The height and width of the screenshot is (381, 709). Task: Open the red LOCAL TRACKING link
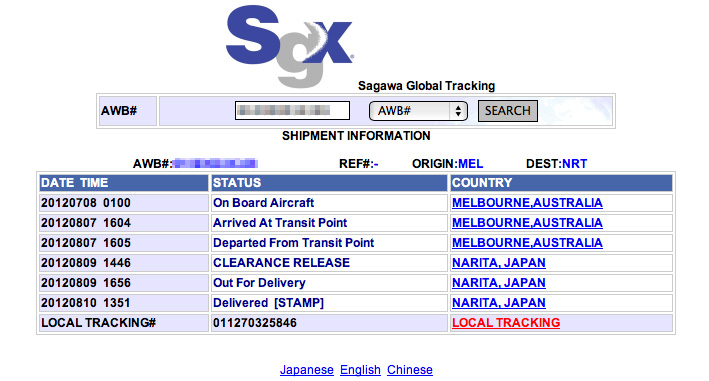(506, 323)
